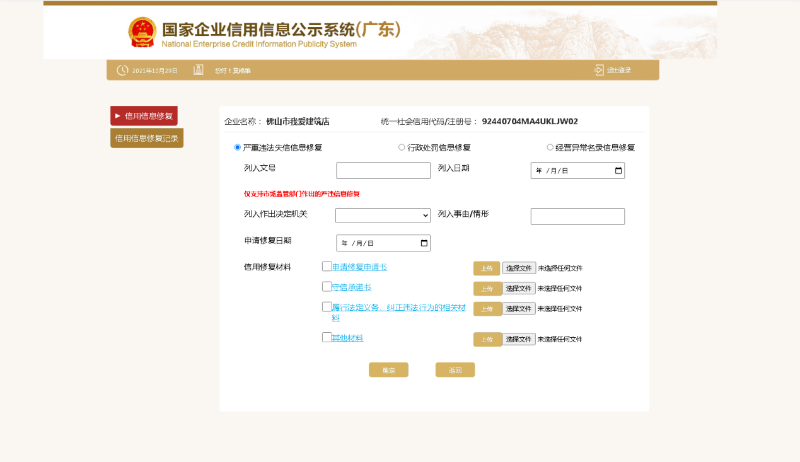Click 选择文件 in the 守信承诺书 row
This screenshot has height=462, width=800.
pos(518,288)
